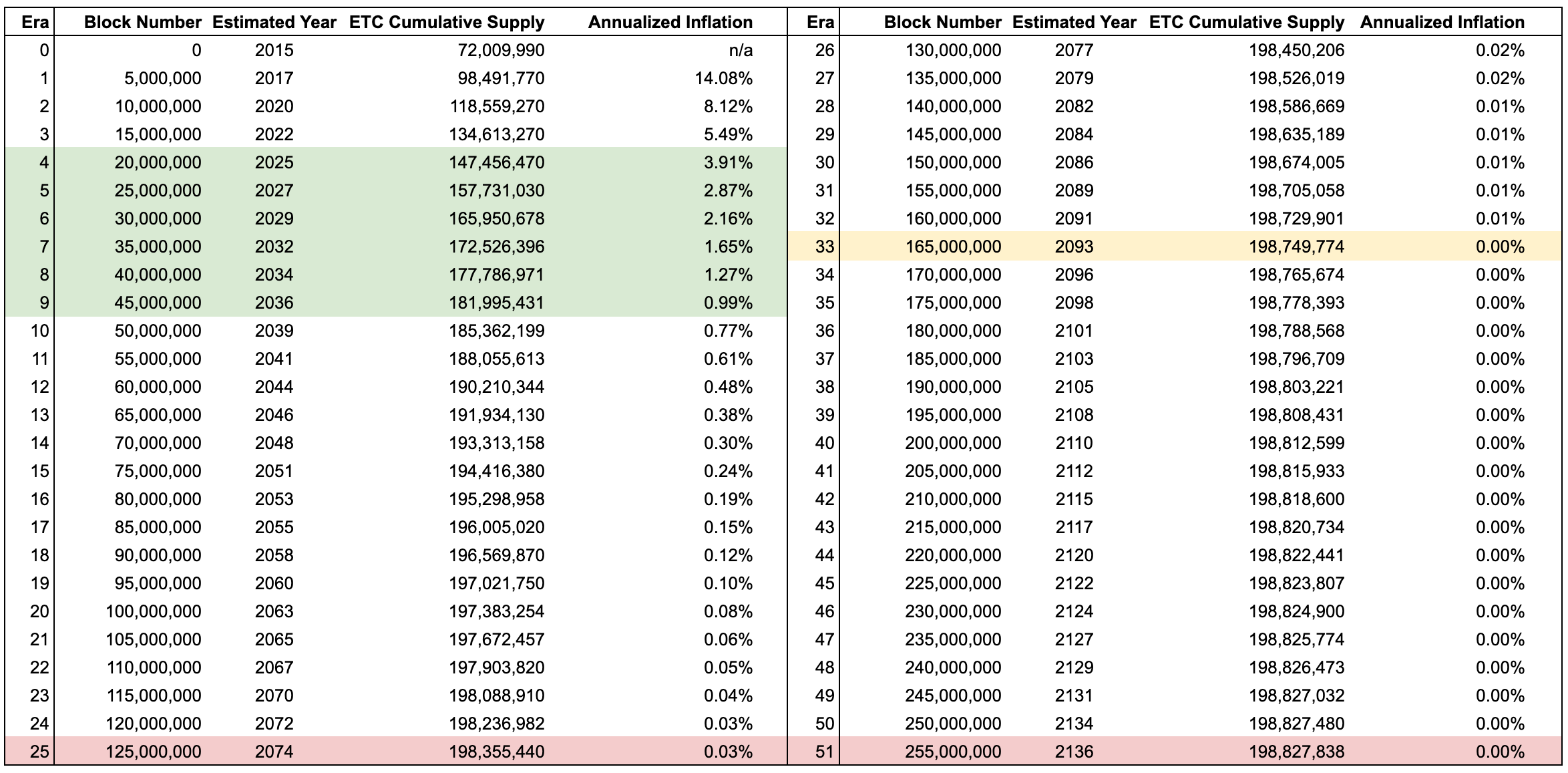Select red-highlighted block number 125,000,000
The image size is (1568, 773).
pos(154,752)
